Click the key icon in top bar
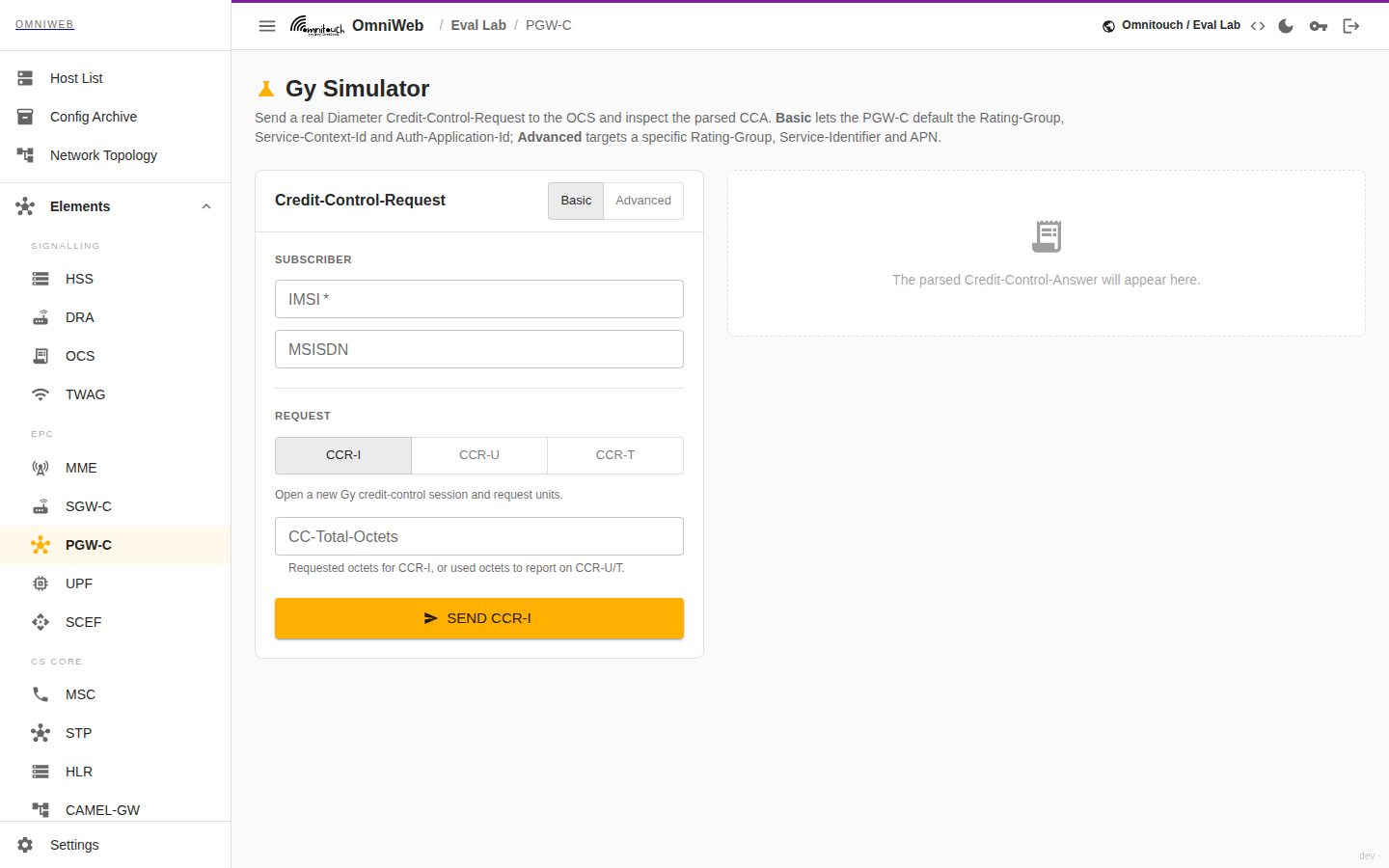Image resolution: width=1389 pixels, height=868 pixels. click(x=1319, y=26)
